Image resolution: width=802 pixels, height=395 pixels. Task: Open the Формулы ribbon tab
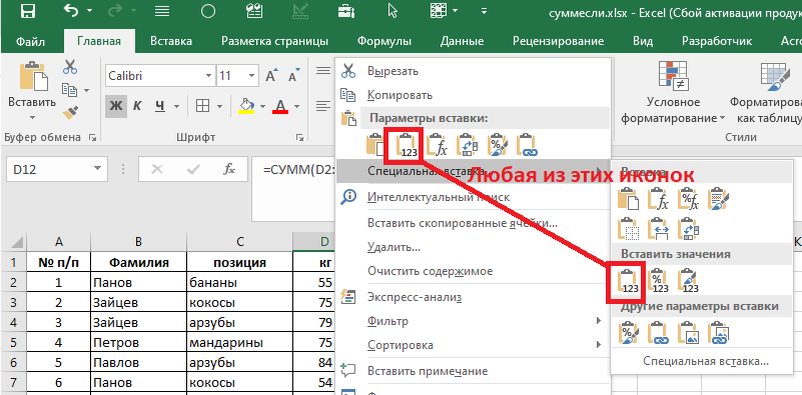coord(384,41)
